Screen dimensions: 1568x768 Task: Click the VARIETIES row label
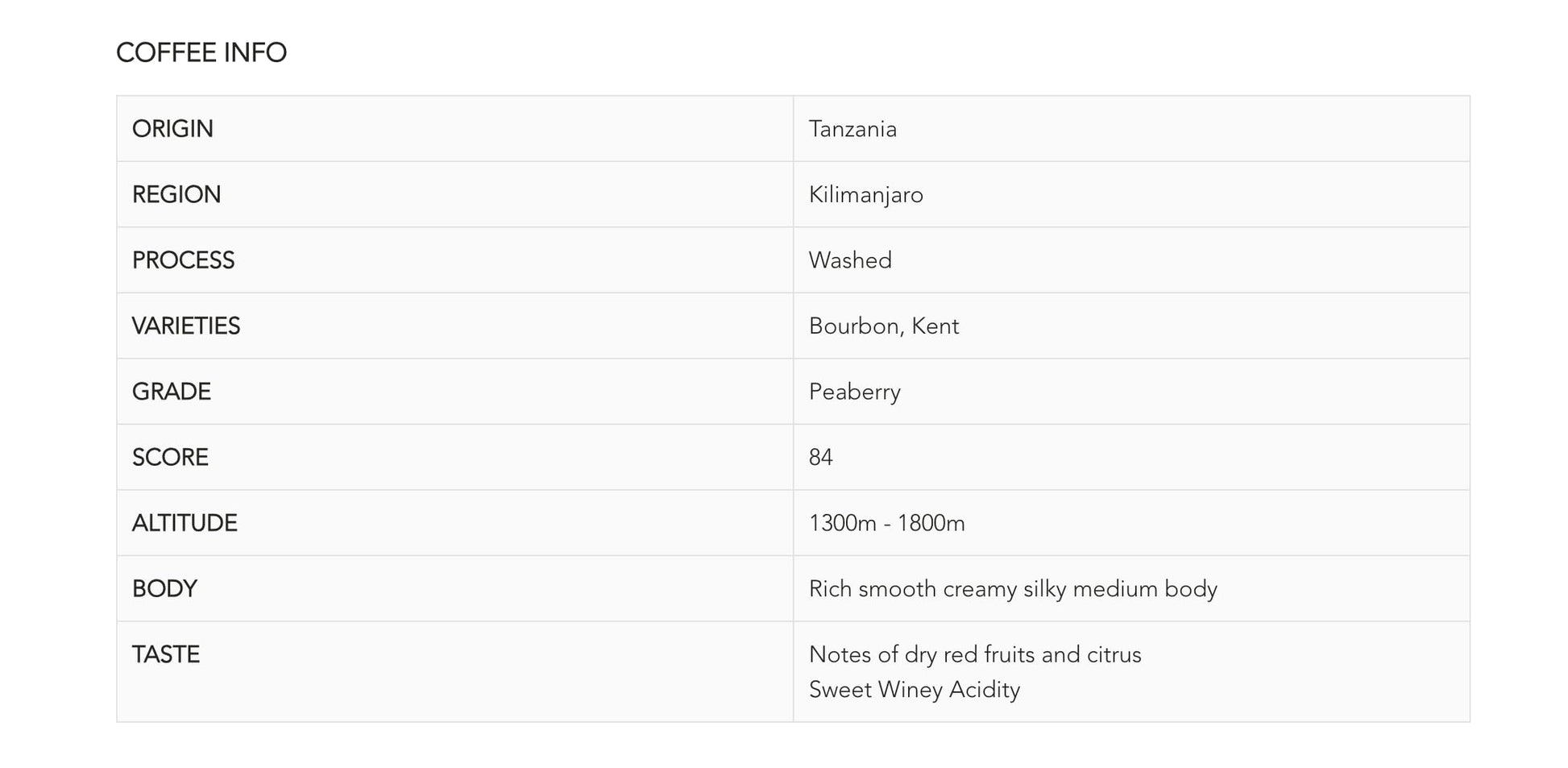(185, 326)
